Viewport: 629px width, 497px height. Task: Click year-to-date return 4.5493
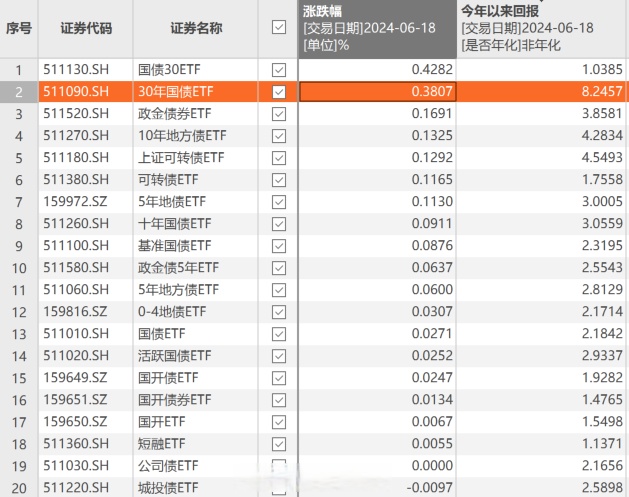point(543,158)
